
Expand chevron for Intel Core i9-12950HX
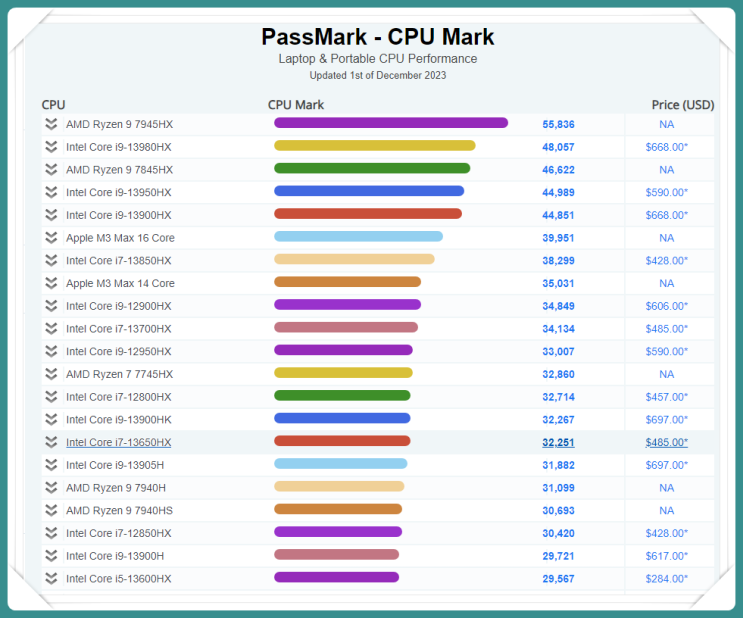click(x=51, y=352)
